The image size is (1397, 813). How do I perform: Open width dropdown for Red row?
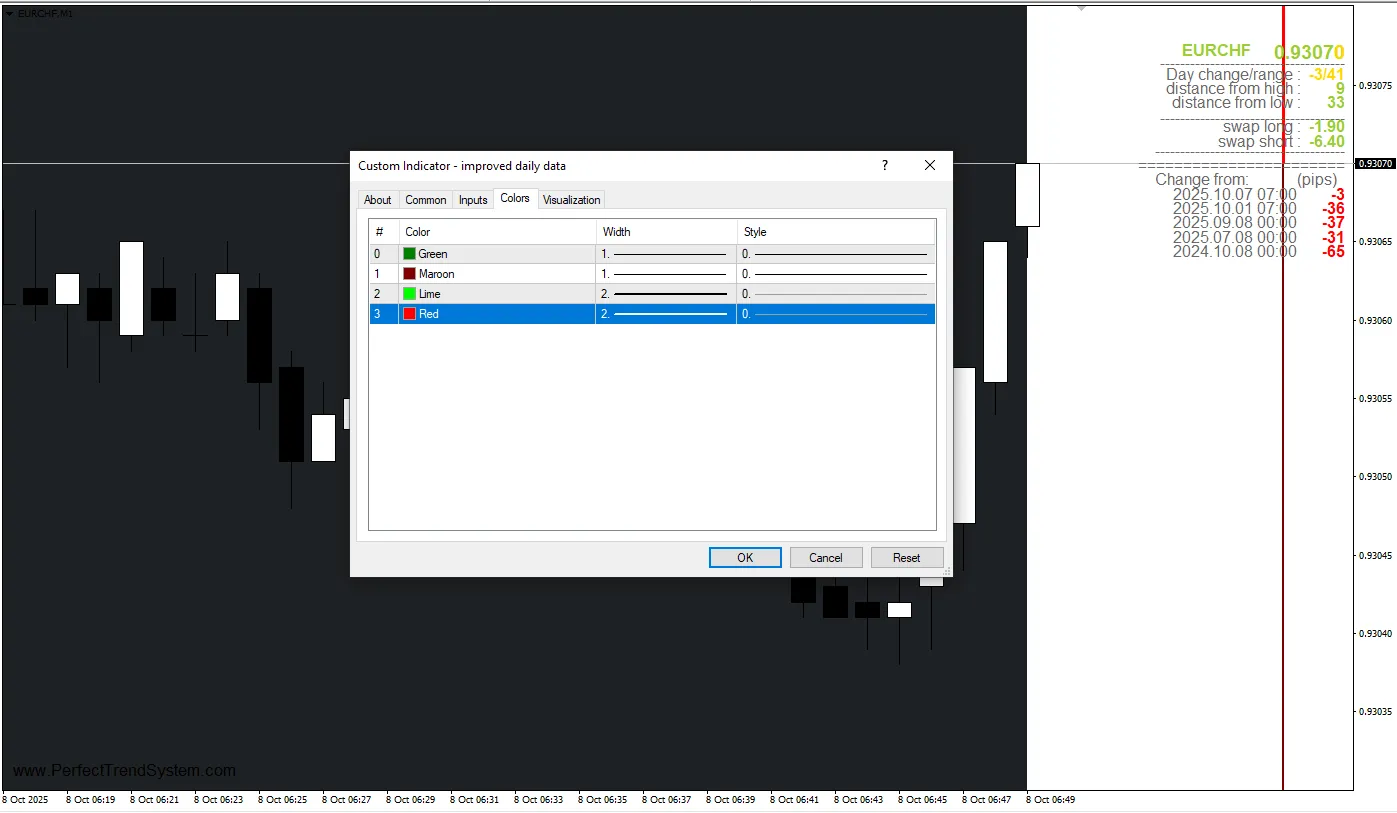666,314
